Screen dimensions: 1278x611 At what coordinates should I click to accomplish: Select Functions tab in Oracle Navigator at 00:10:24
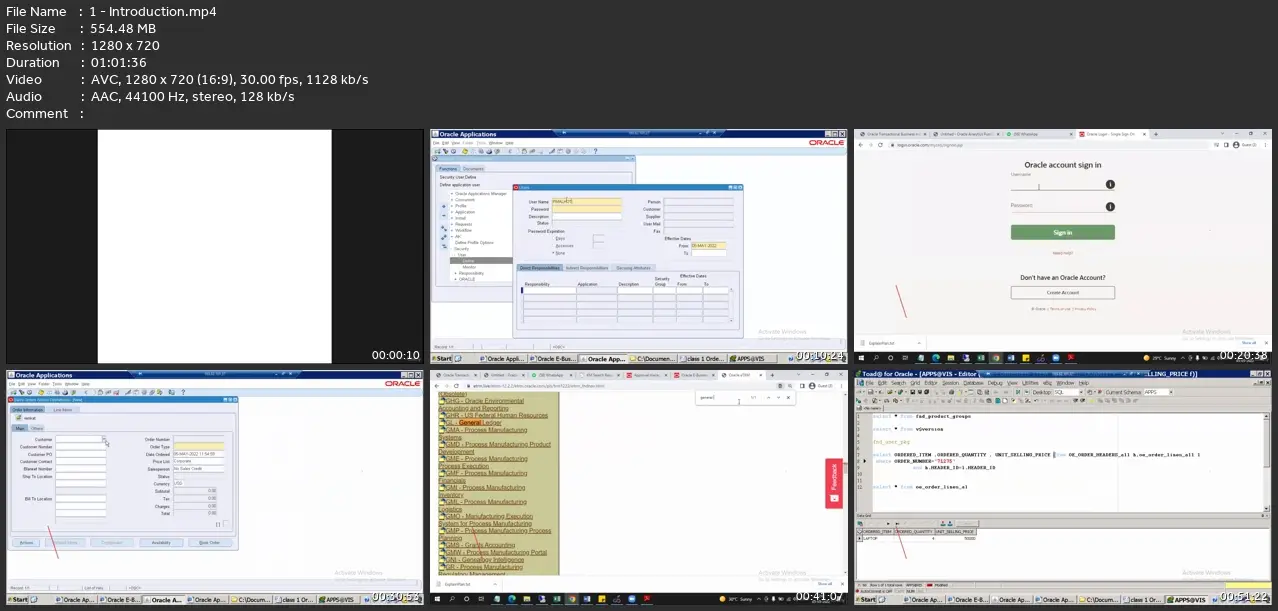448,169
